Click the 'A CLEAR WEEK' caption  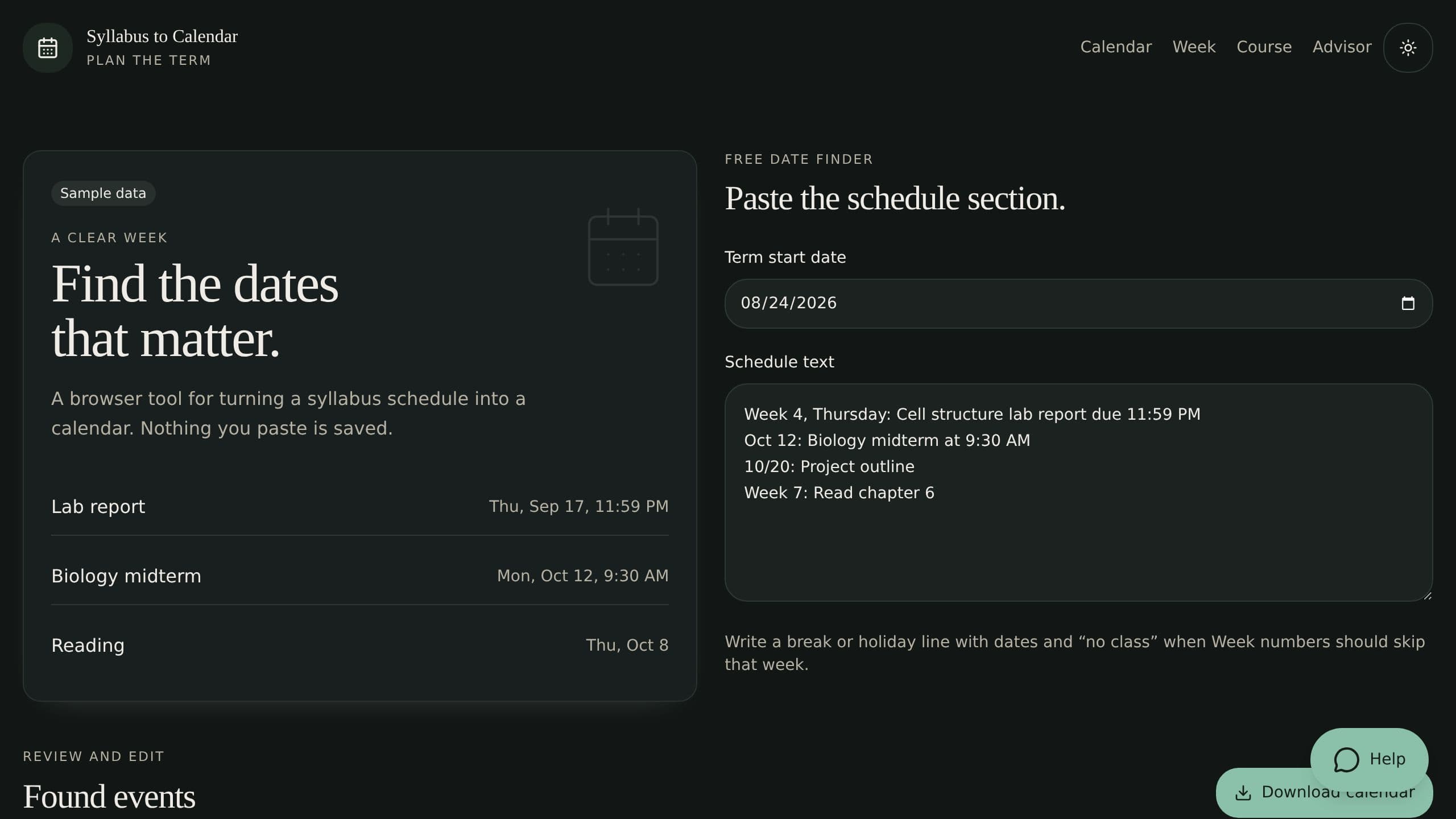click(109, 238)
